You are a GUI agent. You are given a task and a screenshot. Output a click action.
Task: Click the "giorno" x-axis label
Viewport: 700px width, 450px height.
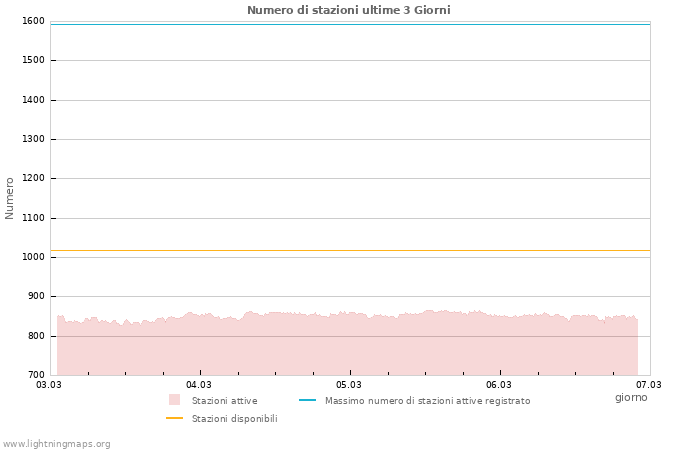tap(631, 397)
